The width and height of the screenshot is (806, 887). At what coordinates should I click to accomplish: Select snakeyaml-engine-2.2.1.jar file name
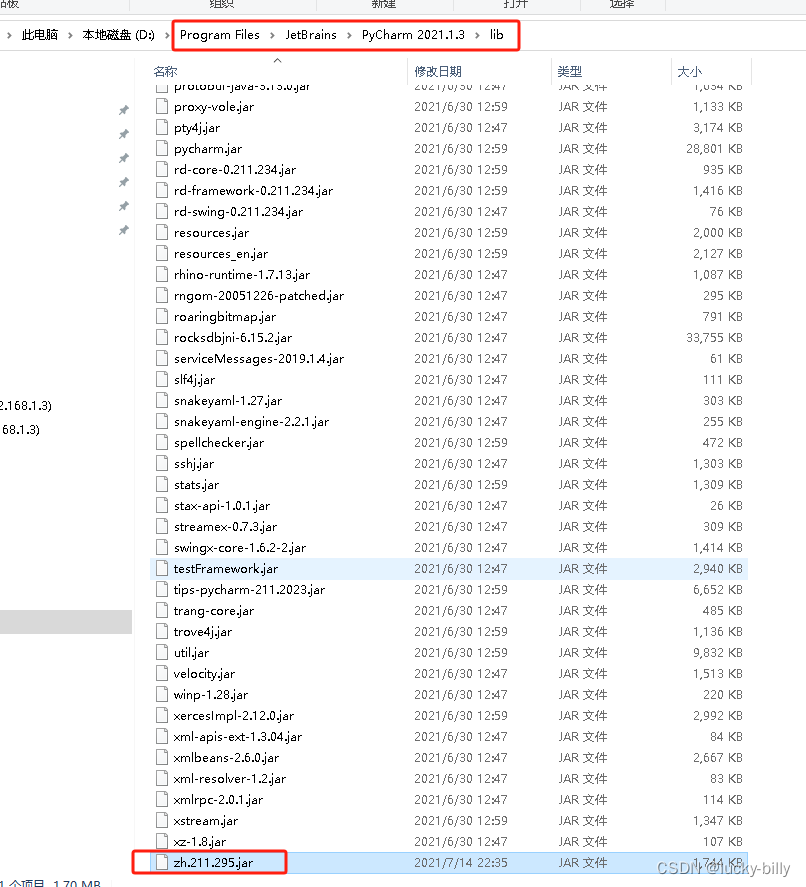coord(251,421)
